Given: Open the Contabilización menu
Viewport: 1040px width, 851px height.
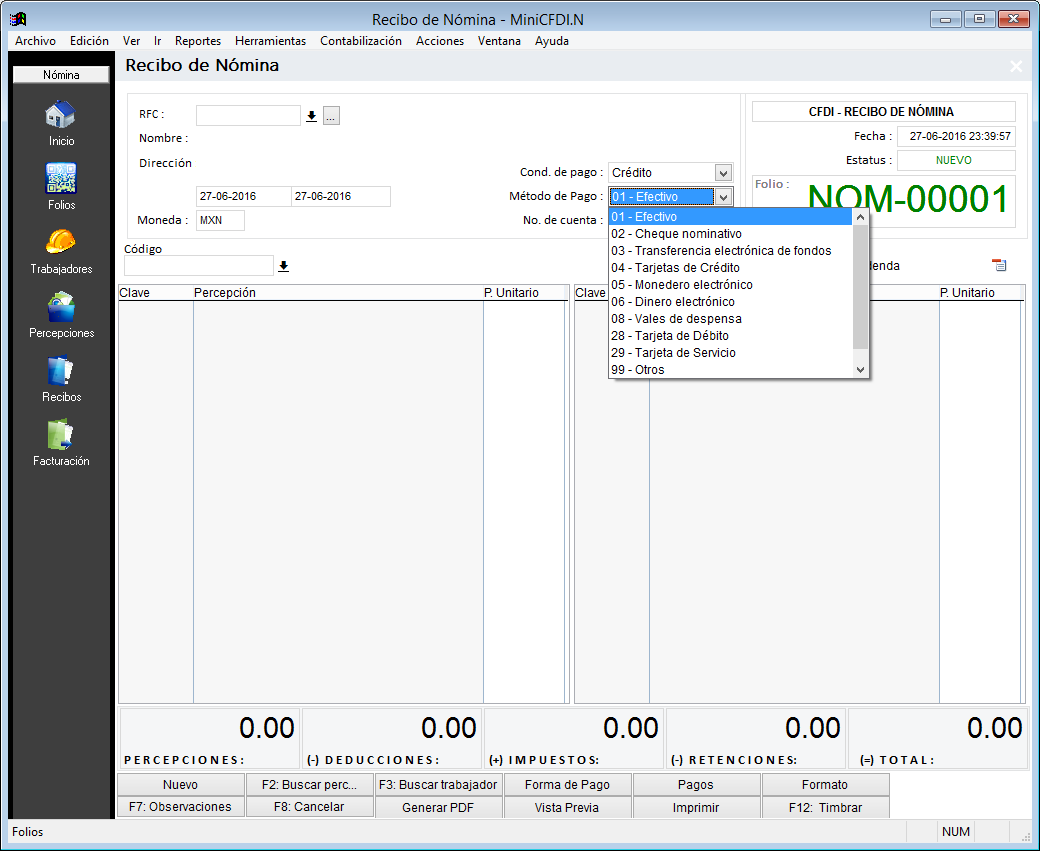Looking at the screenshot, I should [361, 41].
